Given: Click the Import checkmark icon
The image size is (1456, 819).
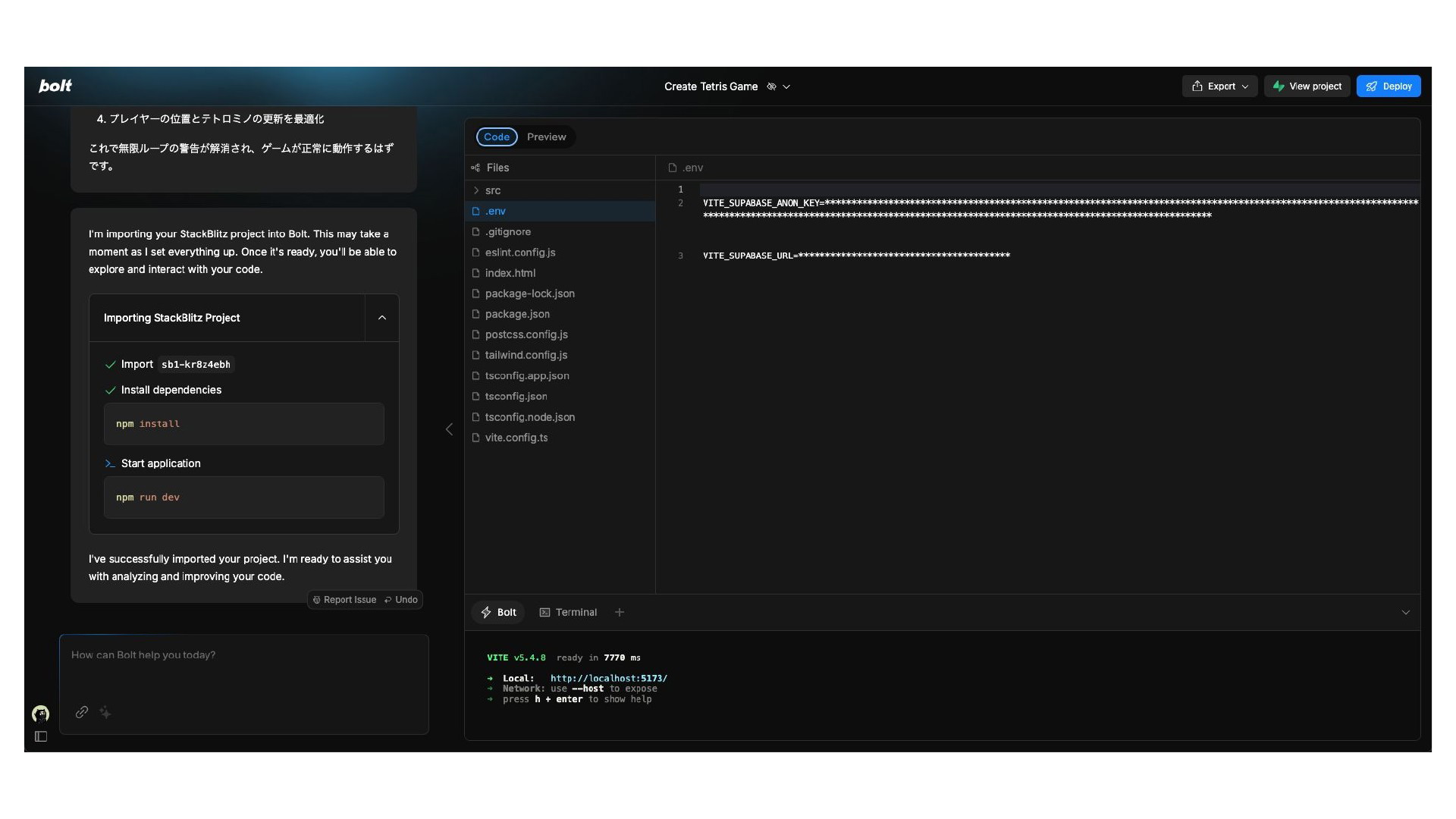Looking at the screenshot, I should pos(110,365).
